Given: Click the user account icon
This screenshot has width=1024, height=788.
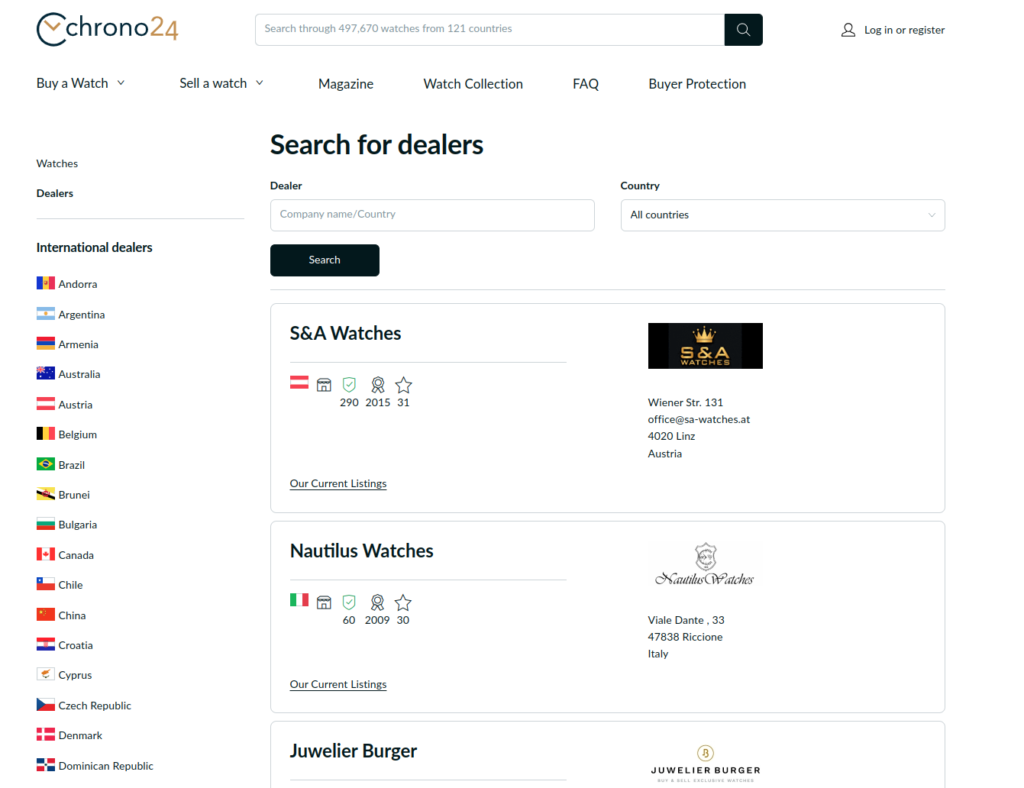Looking at the screenshot, I should [848, 30].
